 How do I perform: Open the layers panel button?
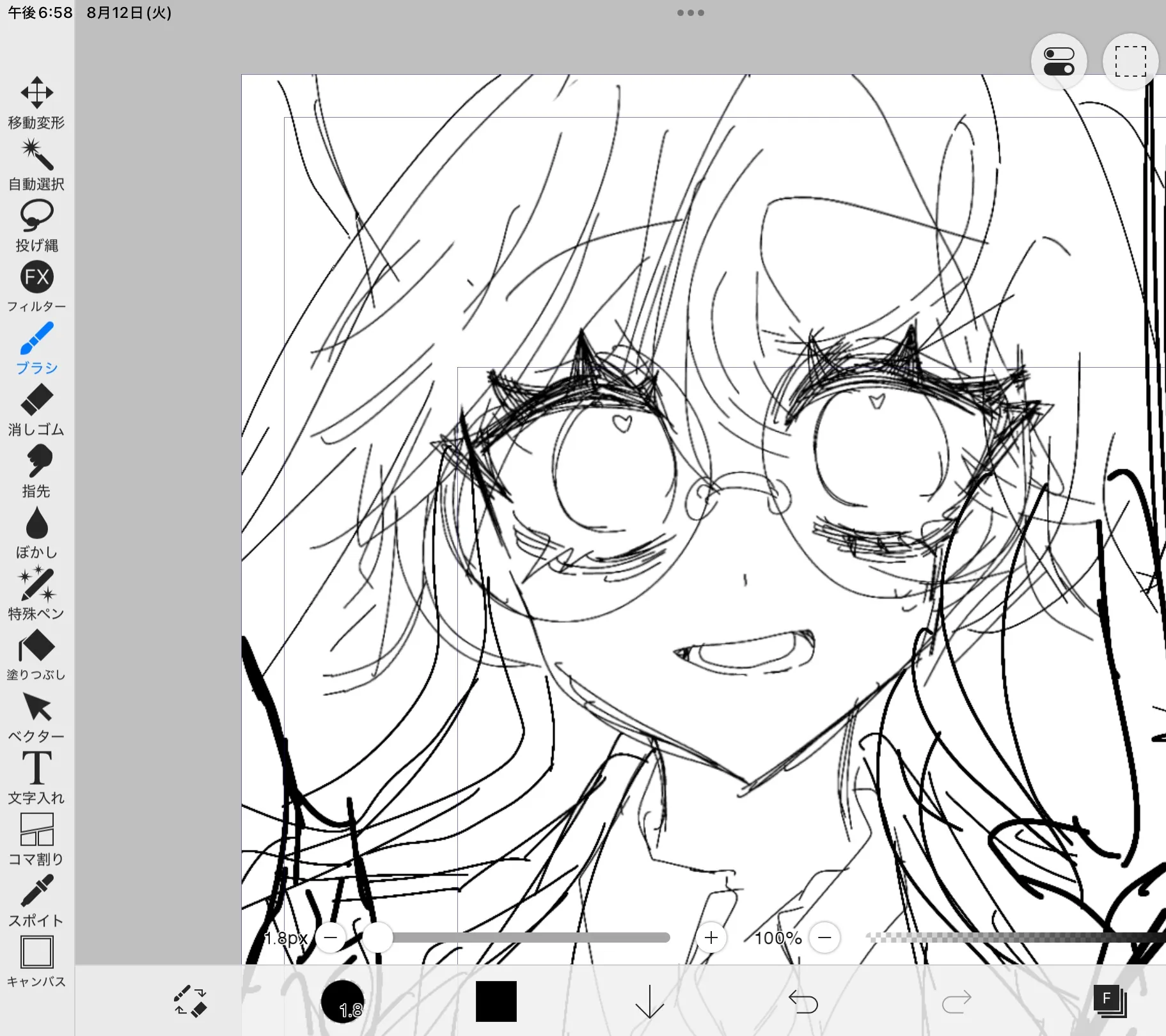coord(1110,1001)
